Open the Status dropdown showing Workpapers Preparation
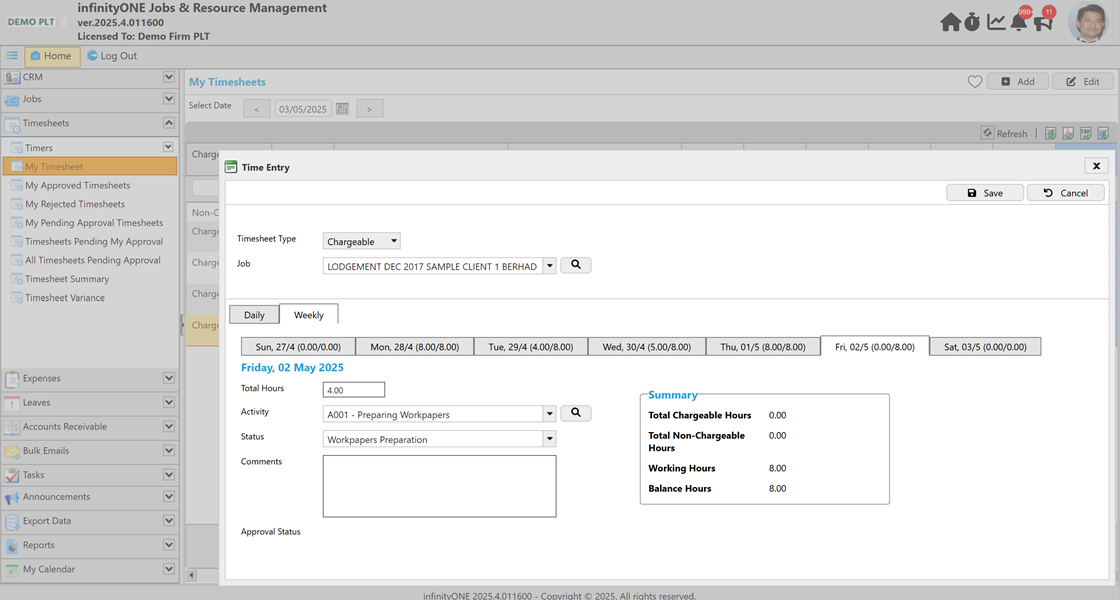 pos(549,438)
